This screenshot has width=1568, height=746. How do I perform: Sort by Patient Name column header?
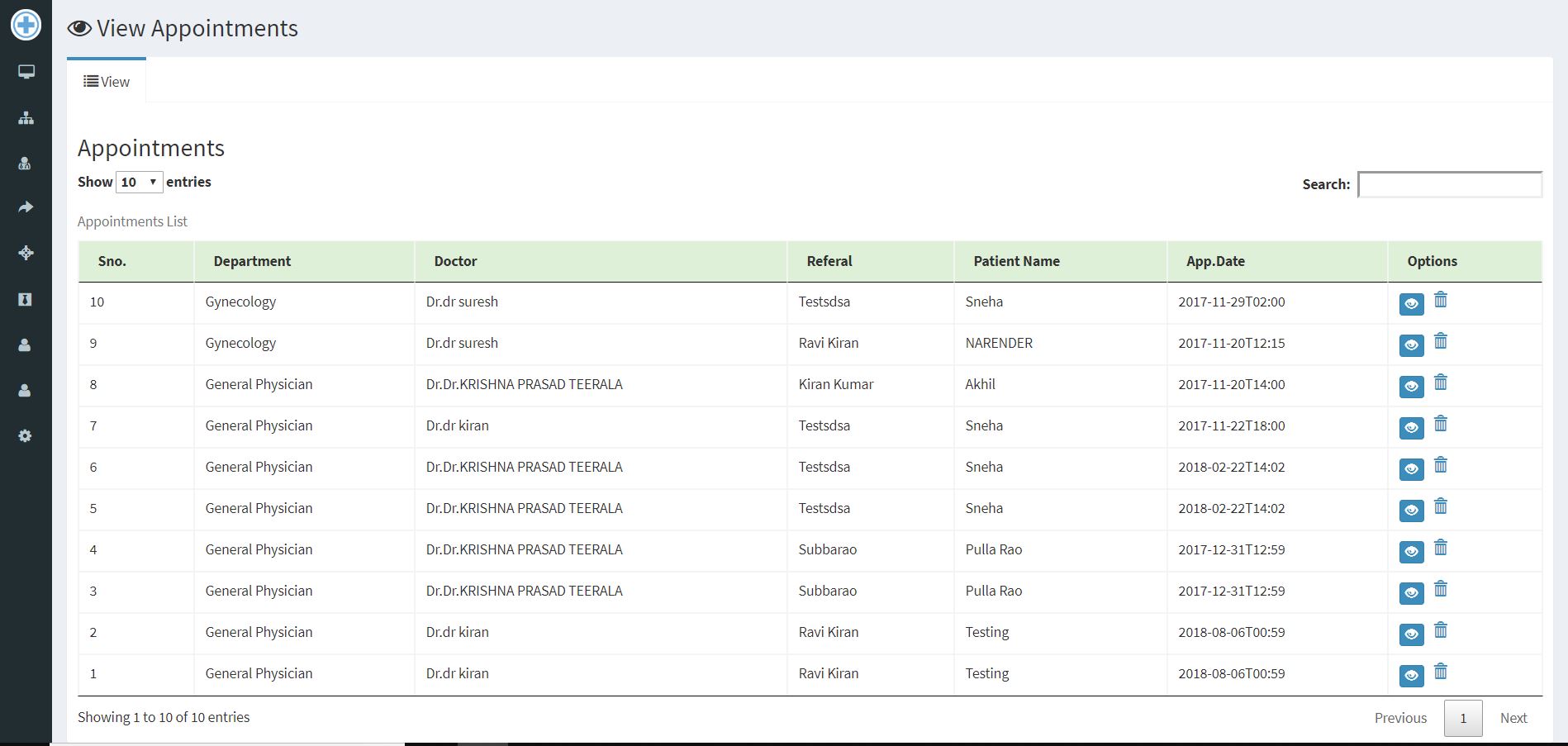1016,261
